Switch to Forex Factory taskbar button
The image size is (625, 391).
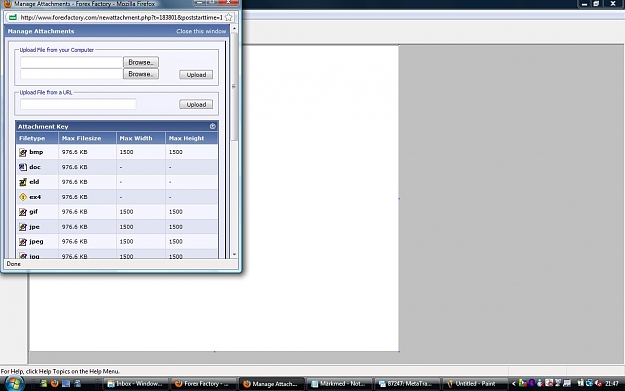coord(204,383)
